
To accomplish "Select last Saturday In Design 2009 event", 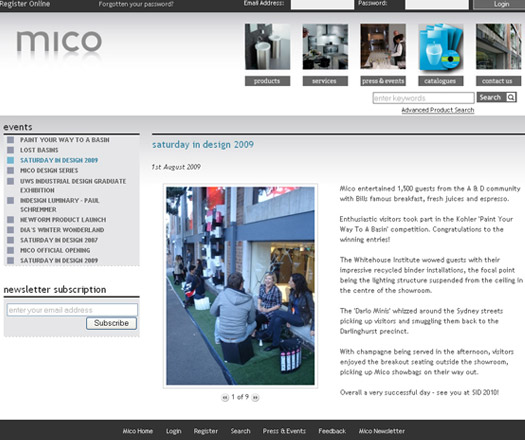I will click(59, 261).
